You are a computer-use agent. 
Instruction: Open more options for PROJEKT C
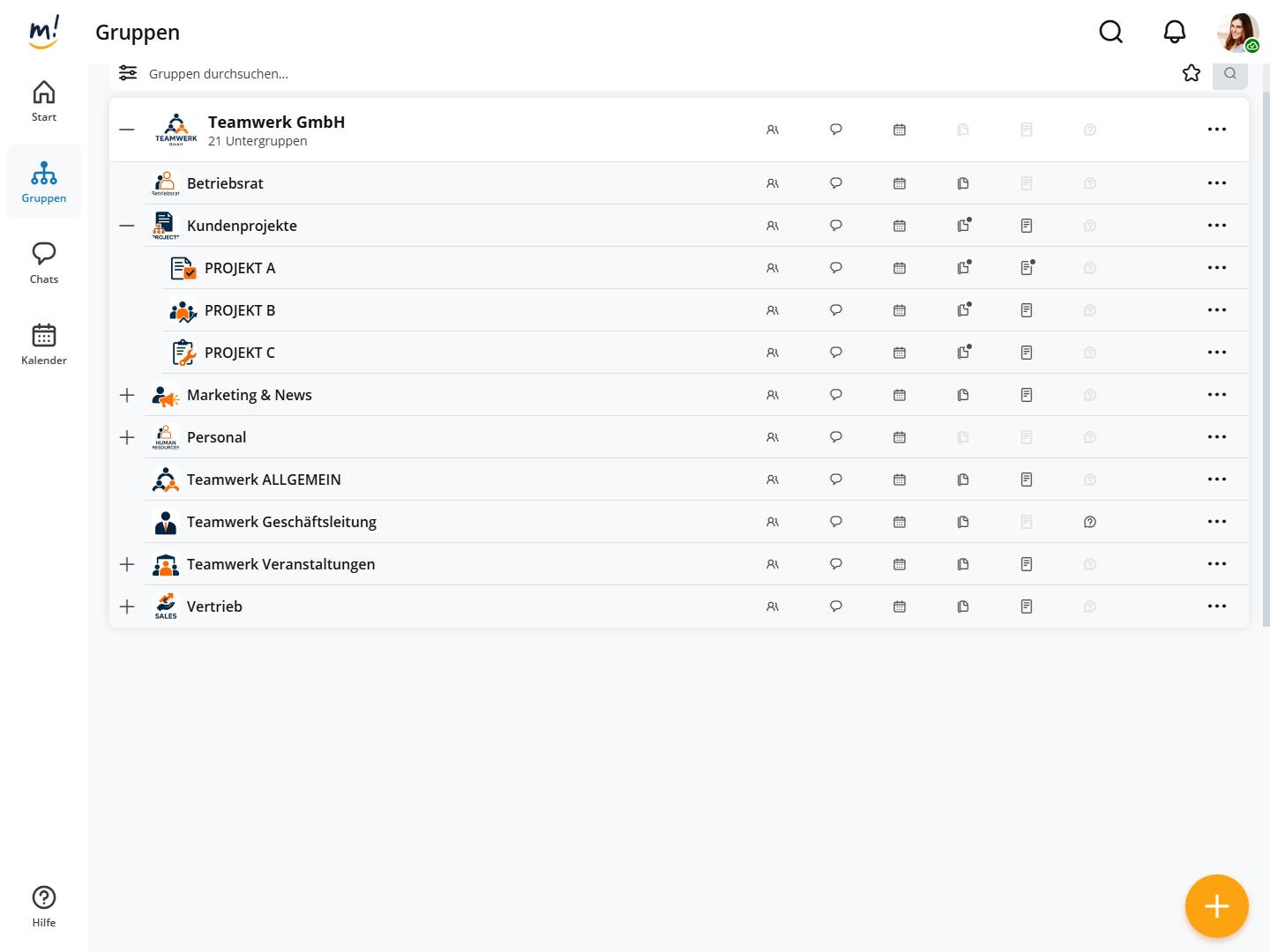(x=1217, y=353)
